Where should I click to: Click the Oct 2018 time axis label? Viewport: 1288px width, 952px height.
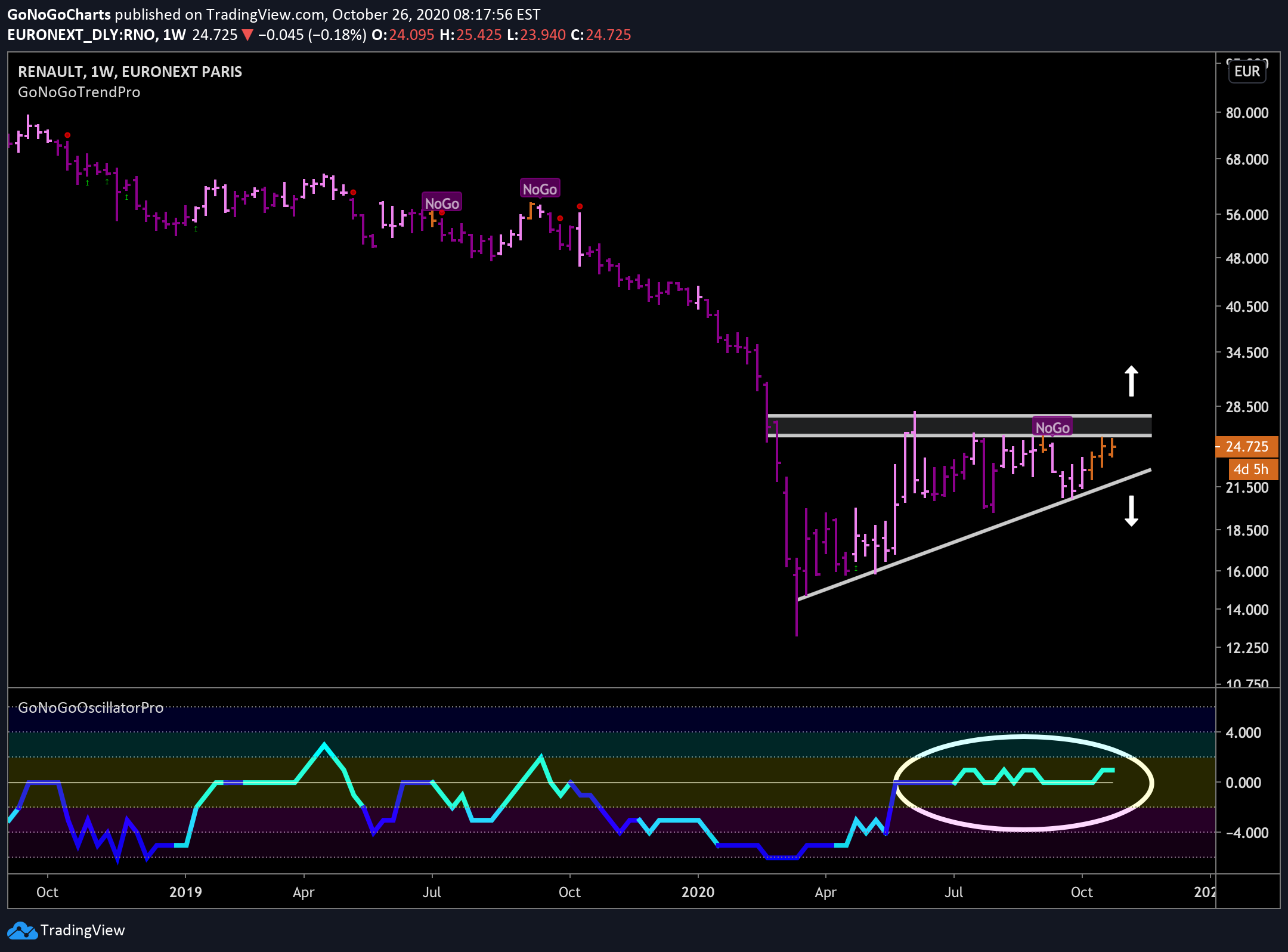(x=47, y=892)
